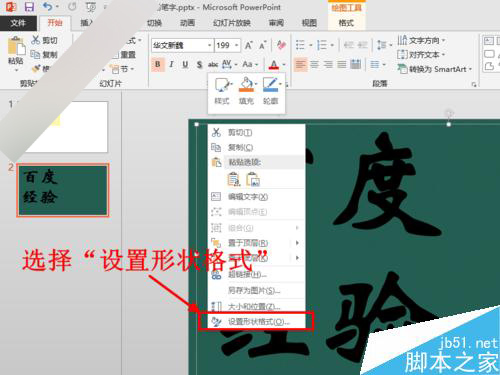Image resolution: width=500 pixels, height=375 pixels.
Task: Switch to the 幻灯片放映 slideshow tab
Action: tap(232, 23)
